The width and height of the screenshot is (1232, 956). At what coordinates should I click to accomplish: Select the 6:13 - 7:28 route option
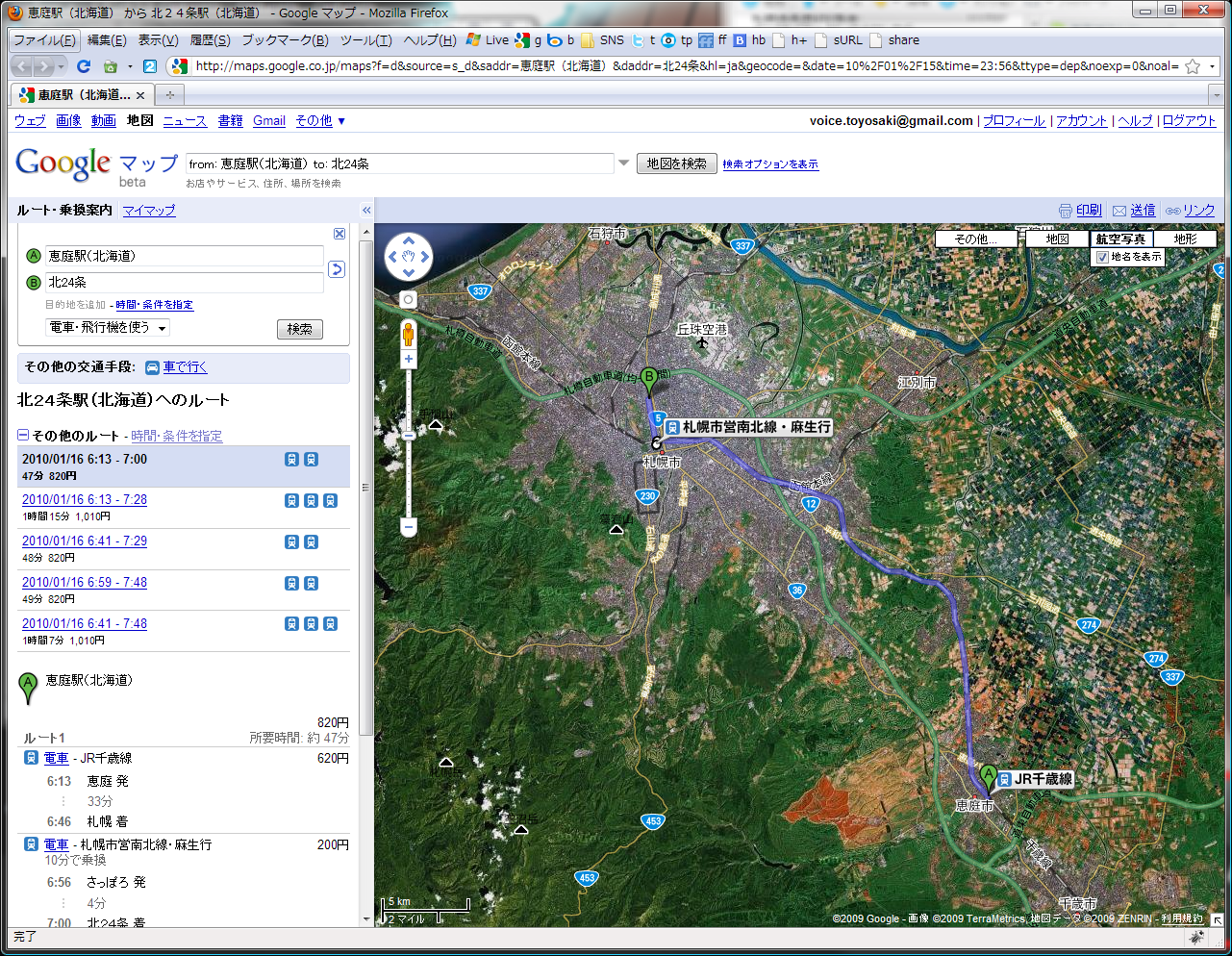[x=85, y=500]
